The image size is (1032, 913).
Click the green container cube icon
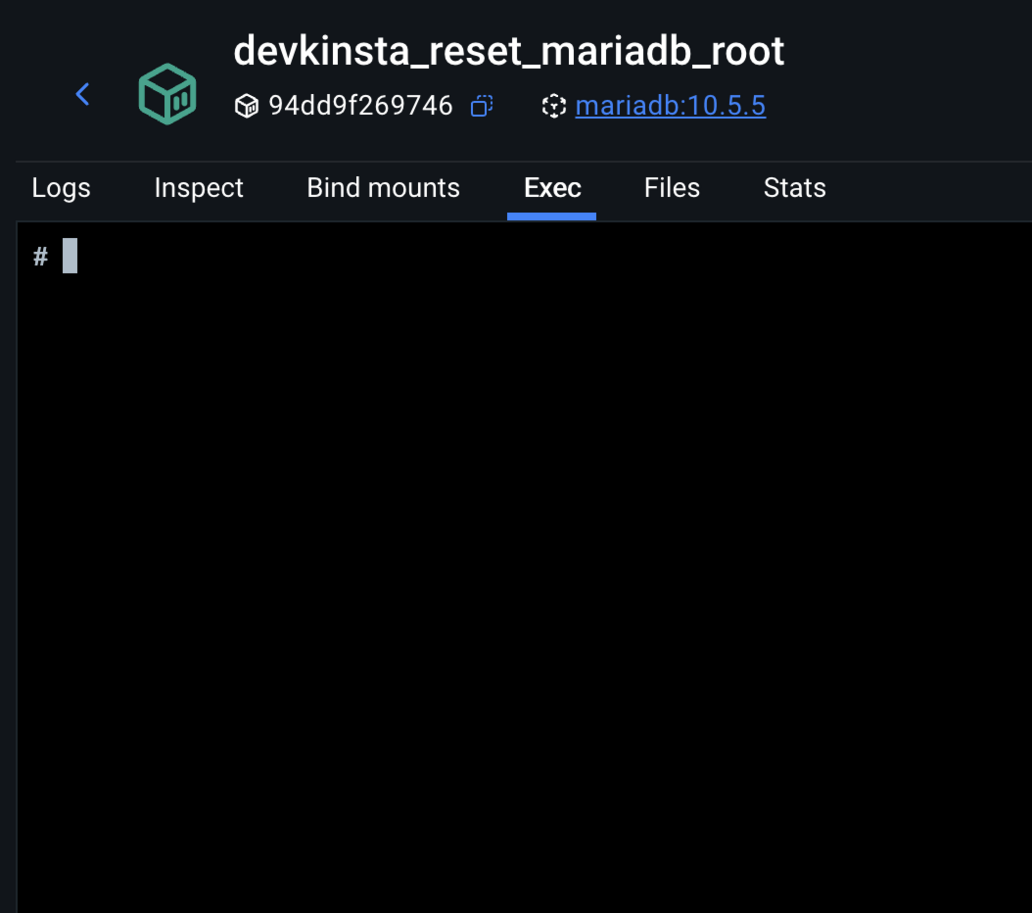pos(167,94)
